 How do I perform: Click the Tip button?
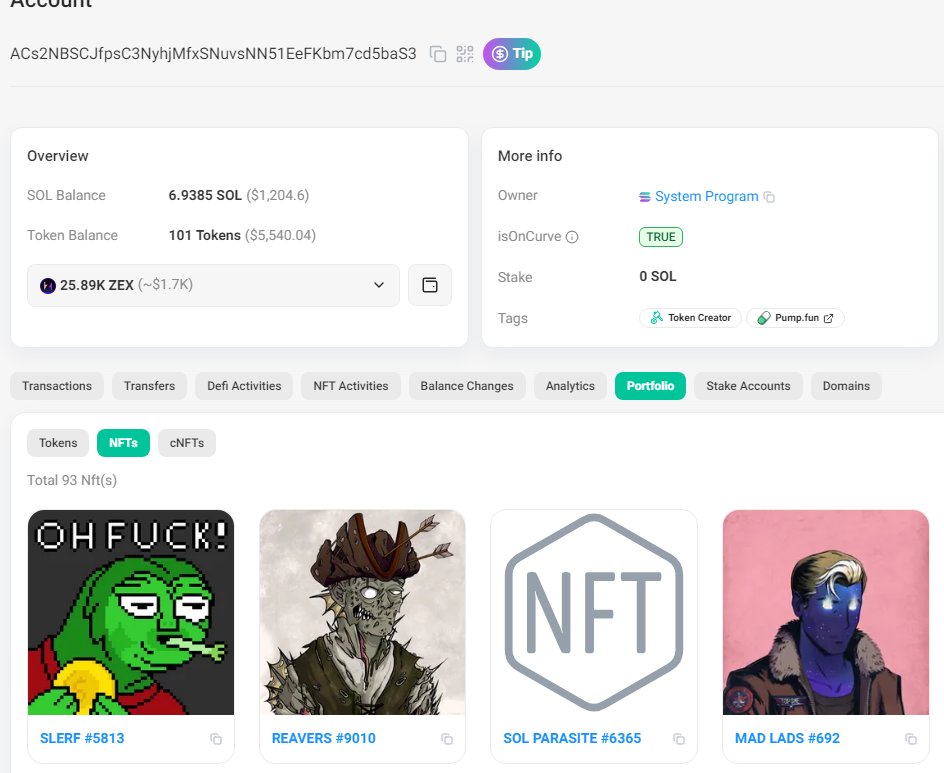click(512, 54)
